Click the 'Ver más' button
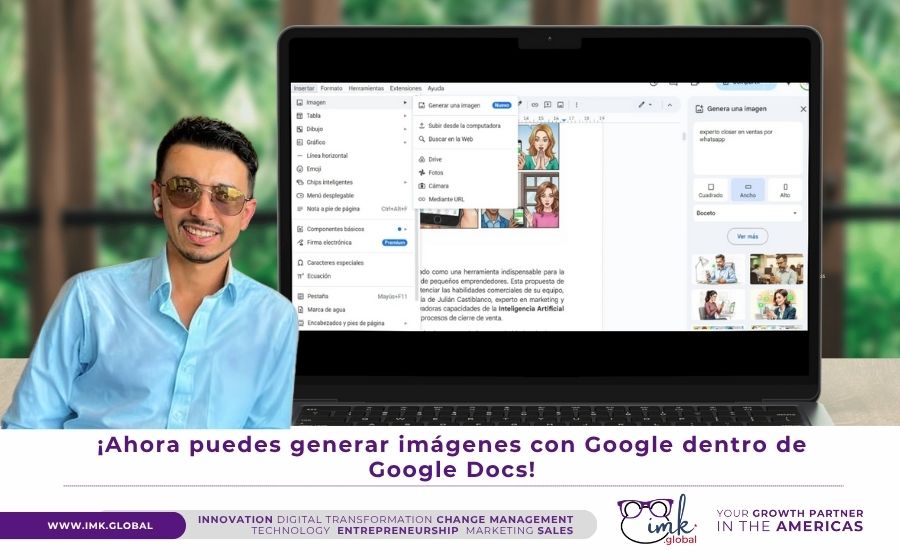This screenshot has height=560, width=900. pos(748,237)
